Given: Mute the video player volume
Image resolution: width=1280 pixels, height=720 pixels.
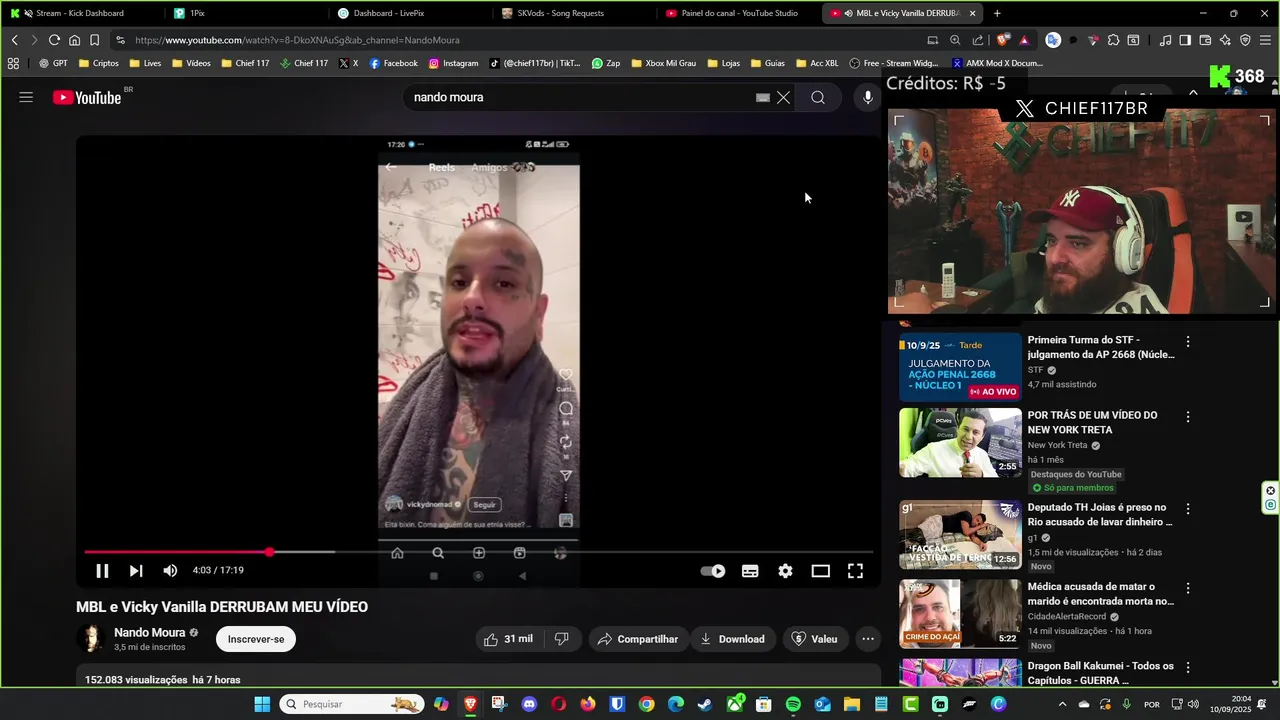Looking at the screenshot, I should point(170,571).
